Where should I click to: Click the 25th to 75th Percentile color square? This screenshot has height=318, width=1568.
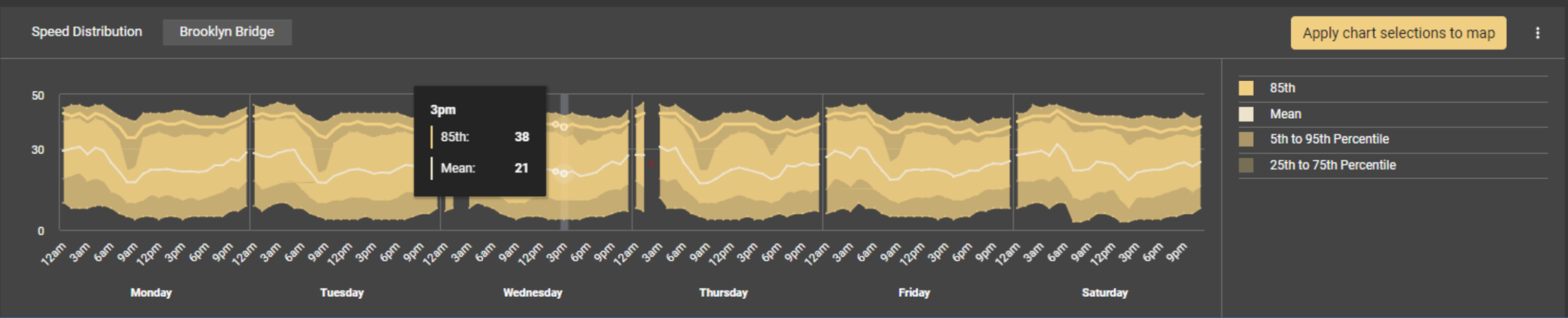coord(1246,165)
